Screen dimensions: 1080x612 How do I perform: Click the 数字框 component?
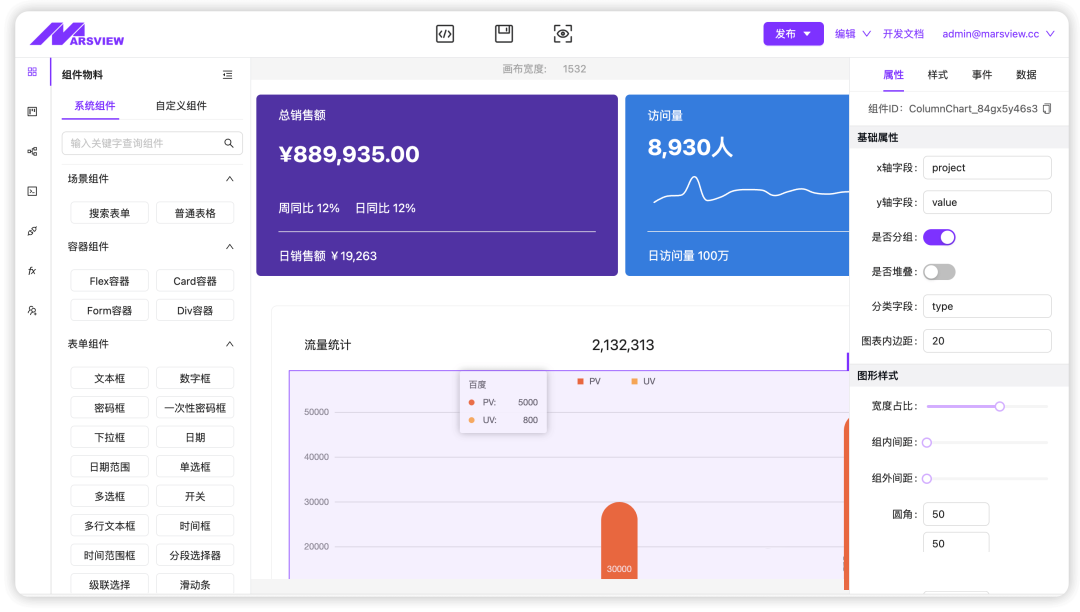pos(195,379)
